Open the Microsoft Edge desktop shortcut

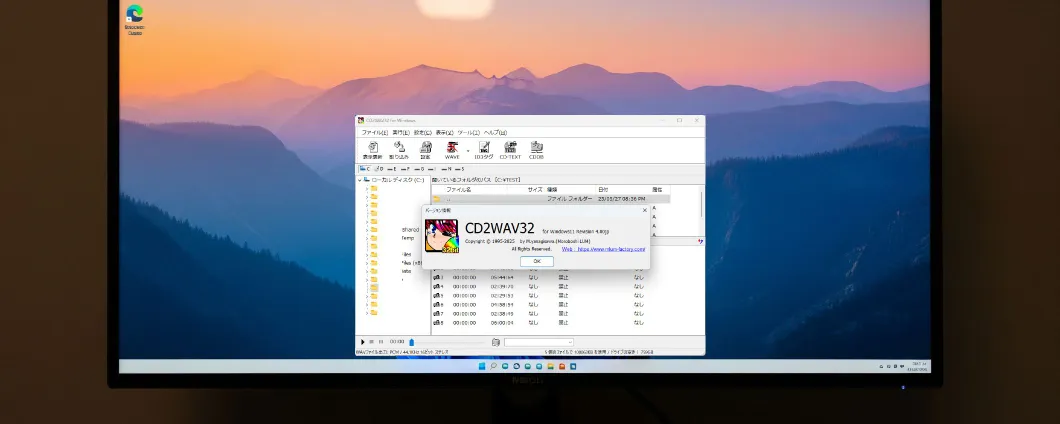pyautogui.click(x=135, y=19)
